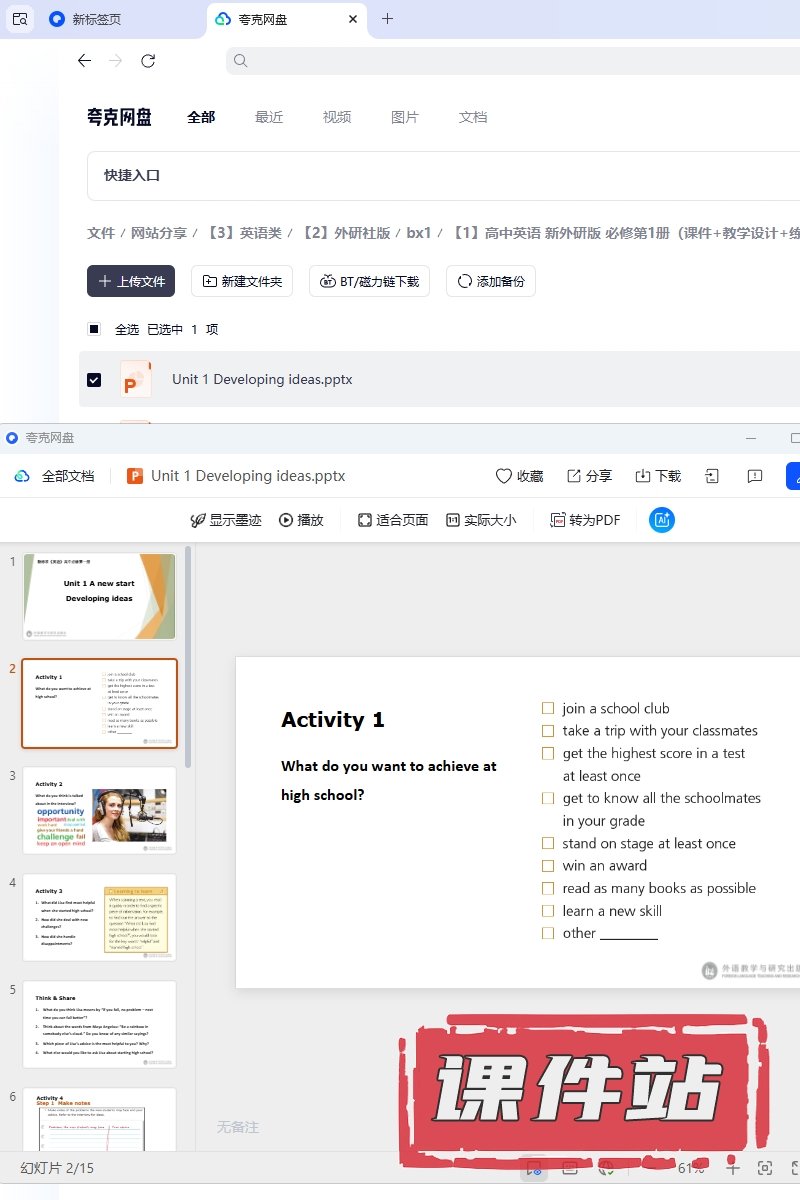Uncheck Unit 1 Developing ideas.pptx checkbox
Screen dimensions: 800x1200
(94, 380)
